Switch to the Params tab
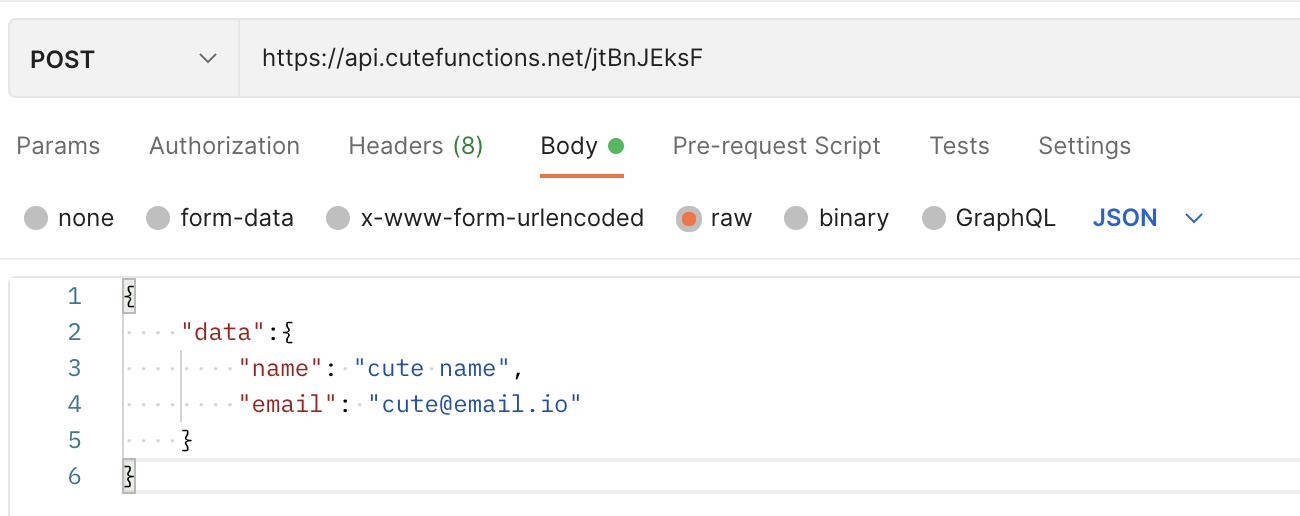This screenshot has width=1300, height=516. click(x=58, y=146)
